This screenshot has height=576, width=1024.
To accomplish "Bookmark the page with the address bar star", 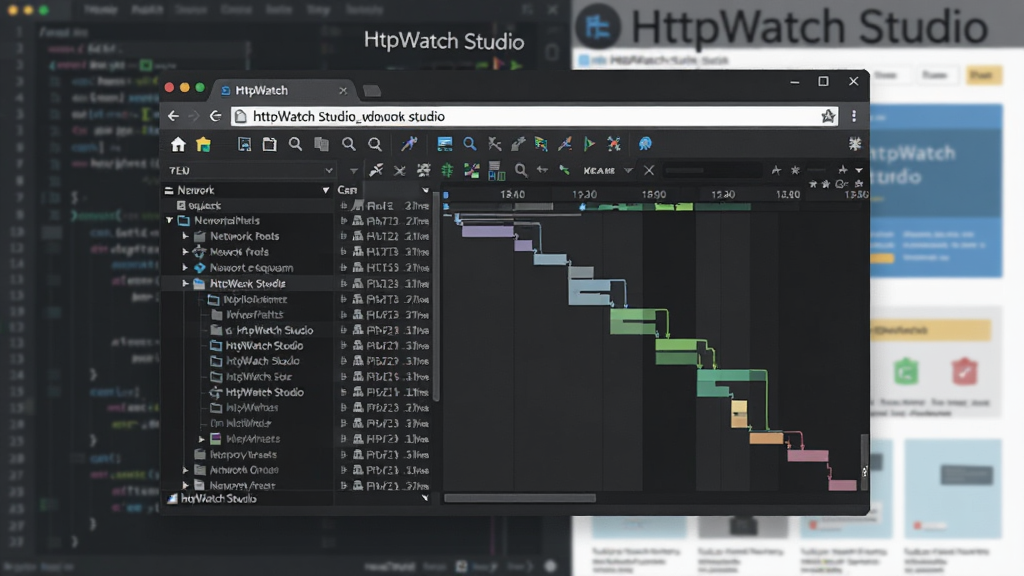I will coord(828,116).
